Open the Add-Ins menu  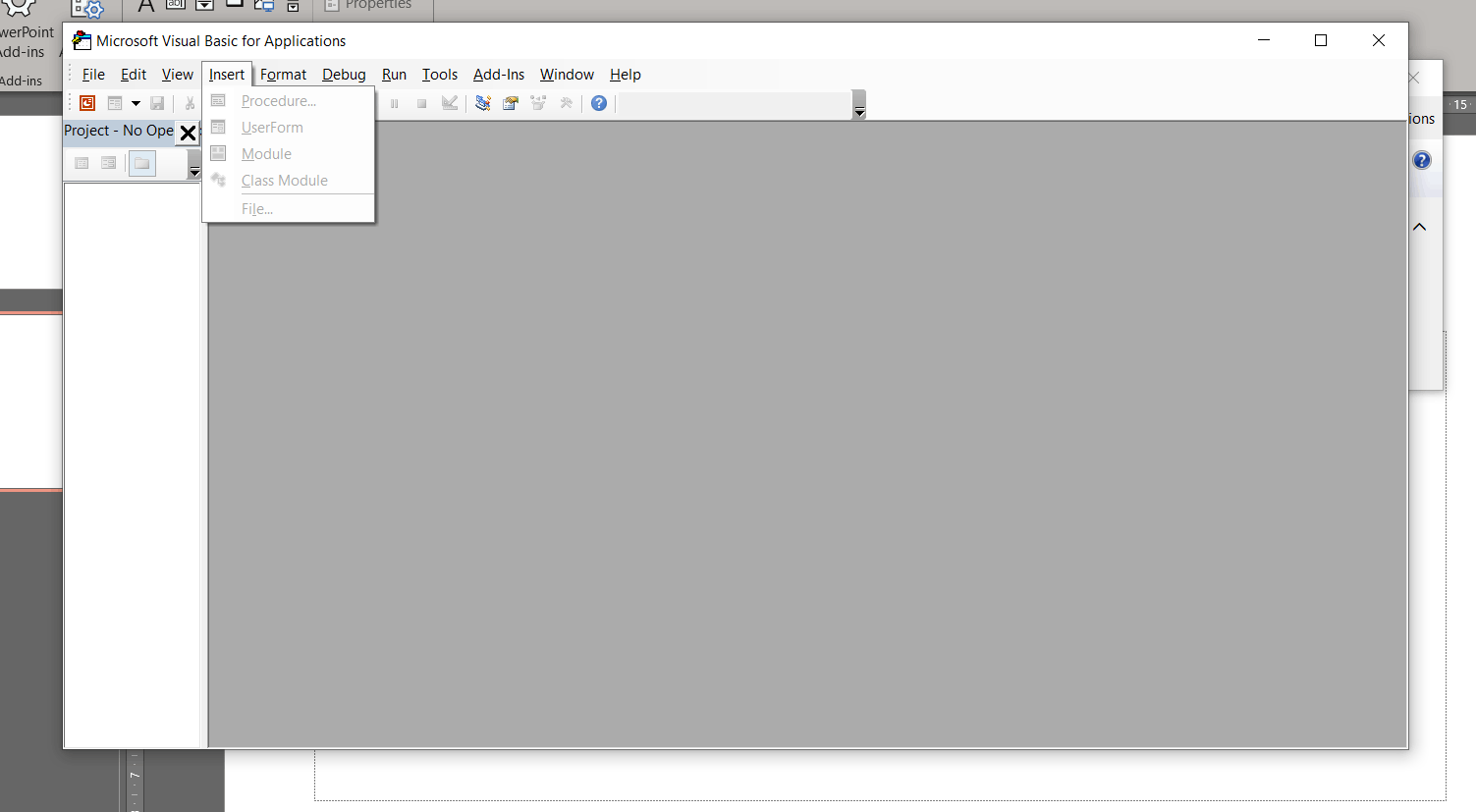pos(498,74)
